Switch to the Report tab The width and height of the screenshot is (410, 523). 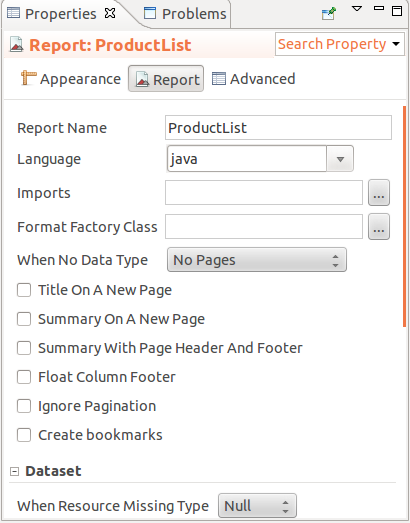coord(166,79)
